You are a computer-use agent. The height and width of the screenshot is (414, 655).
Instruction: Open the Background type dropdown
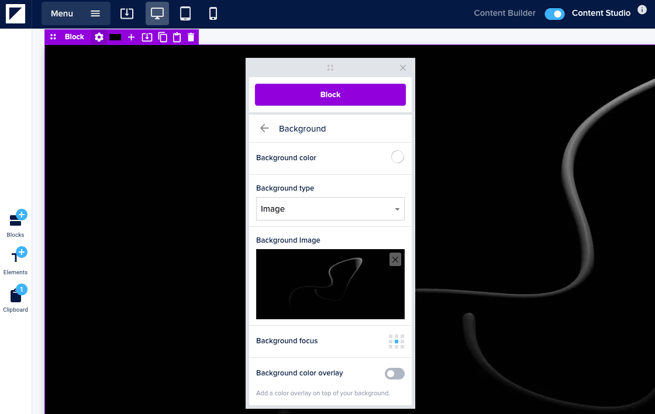point(330,209)
